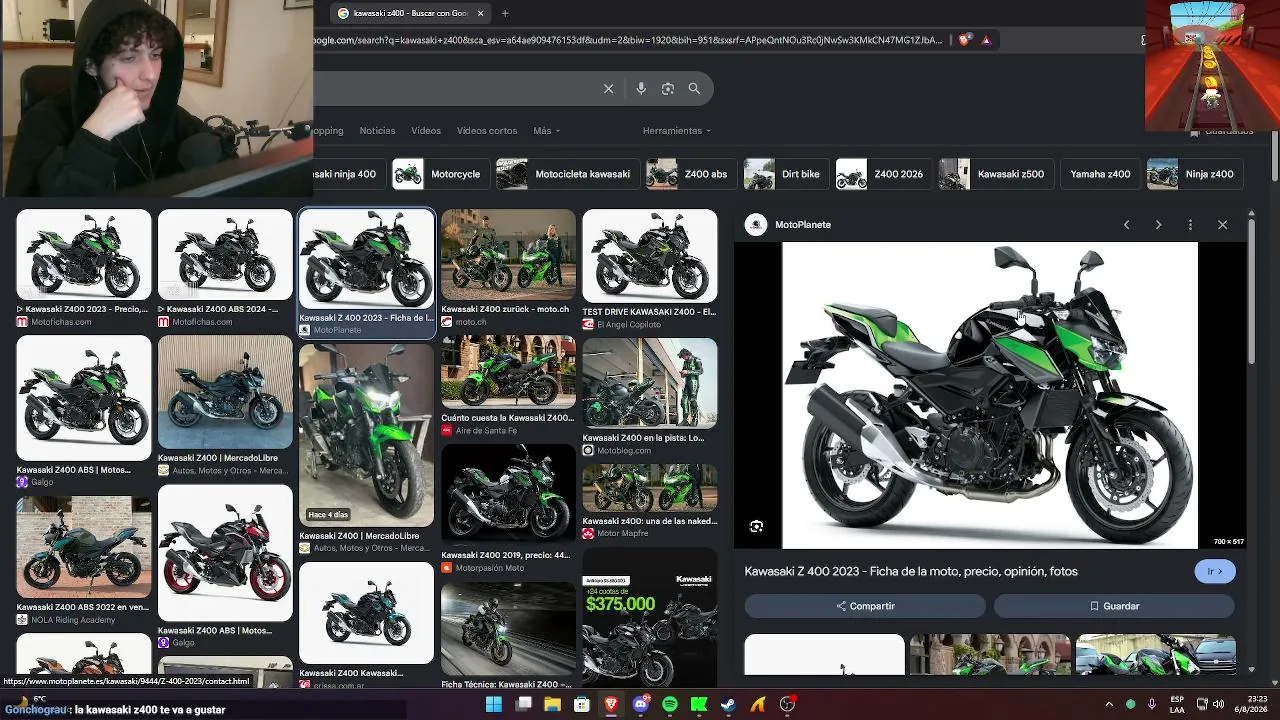Open Motor Mapfre kawasaki z400 naked result
Viewport: 1280px width, 720px height.
coord(650,488)
